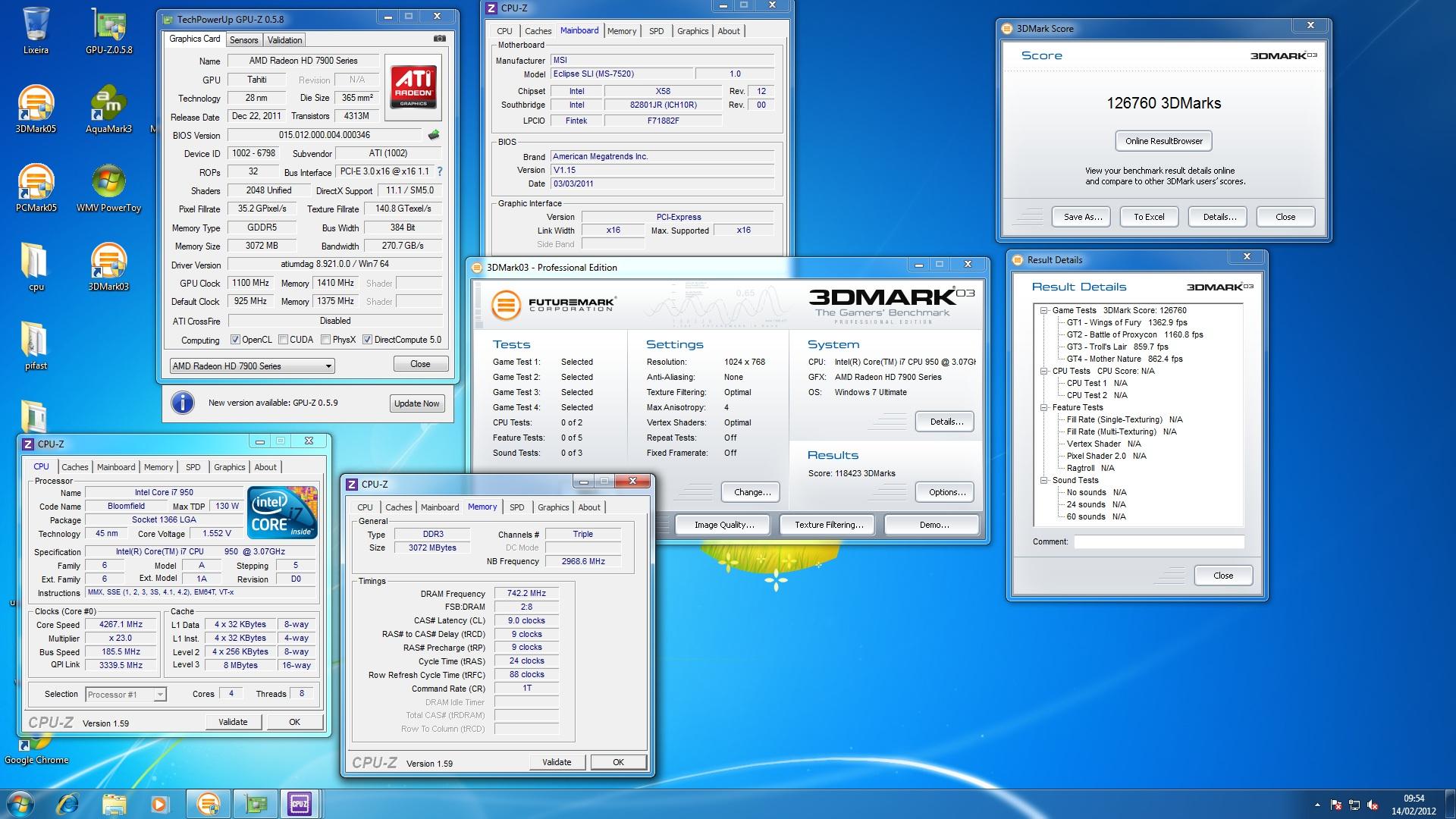1456x819 pixels.
Task: Switch to CPU-Z taskbar icon
Action: tap(300, 804)
